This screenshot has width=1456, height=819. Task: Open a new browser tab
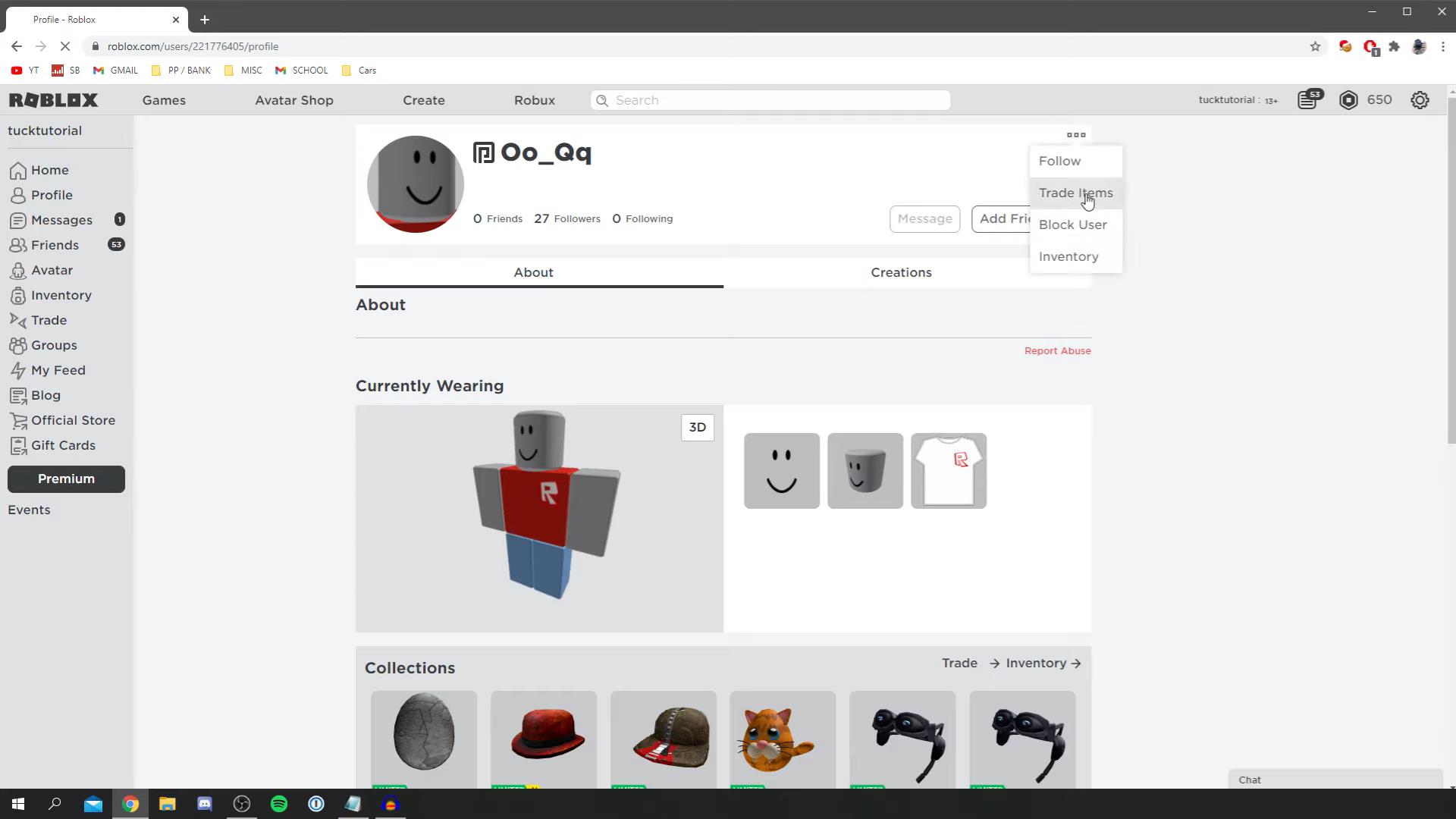[205, 20]
